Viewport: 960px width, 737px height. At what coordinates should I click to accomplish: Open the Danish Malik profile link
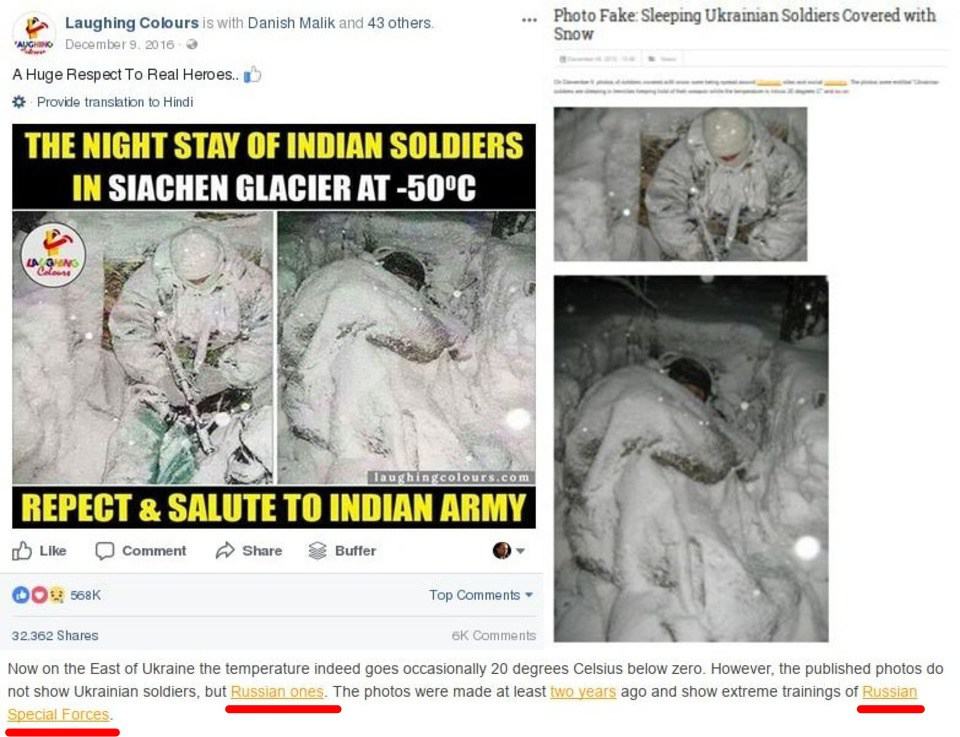[291, 23]
